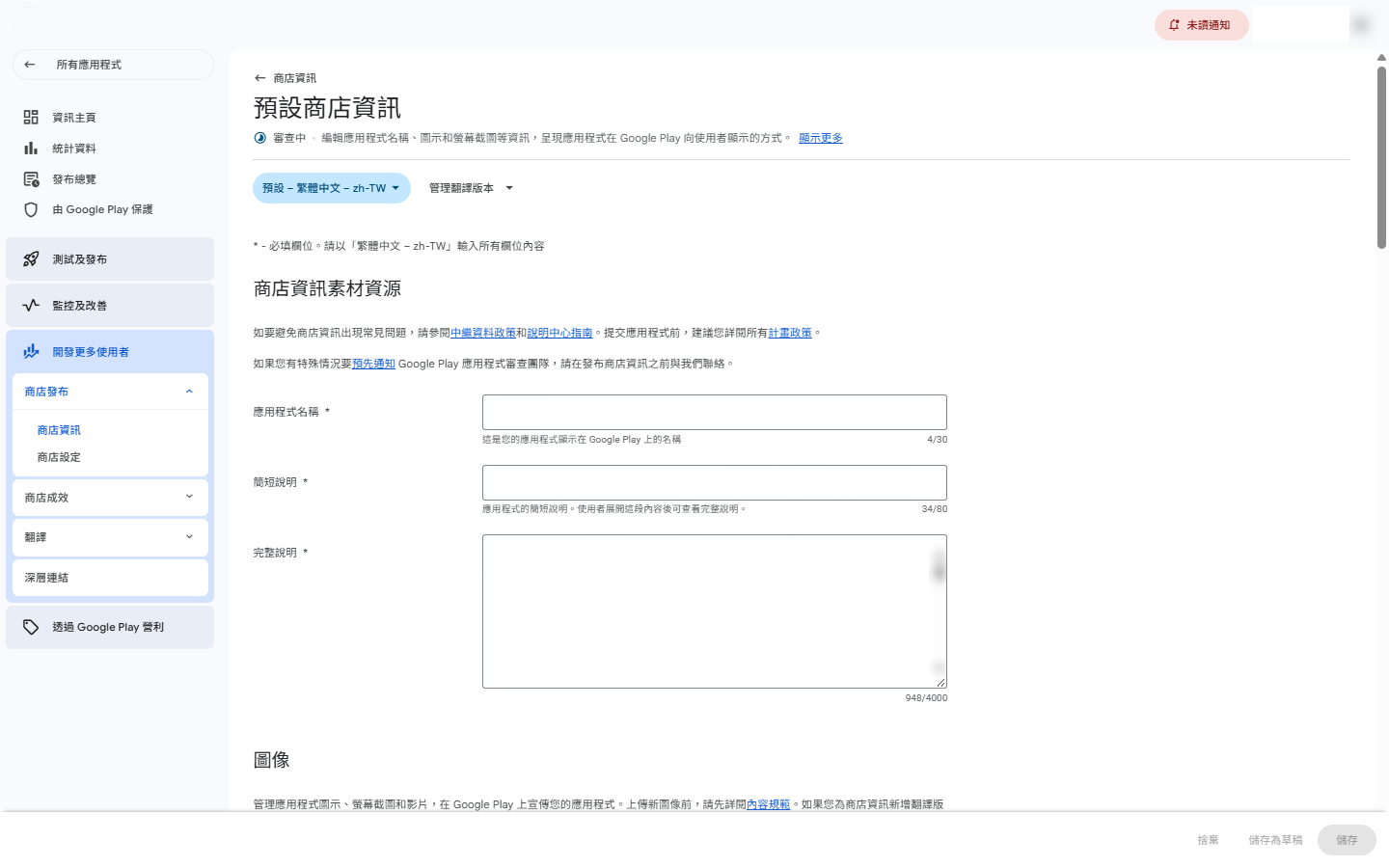The height and width of the screenshot is (868, 1389).
Task: Focus the 完整說明 text area
Action: click(x=715, y=611)
